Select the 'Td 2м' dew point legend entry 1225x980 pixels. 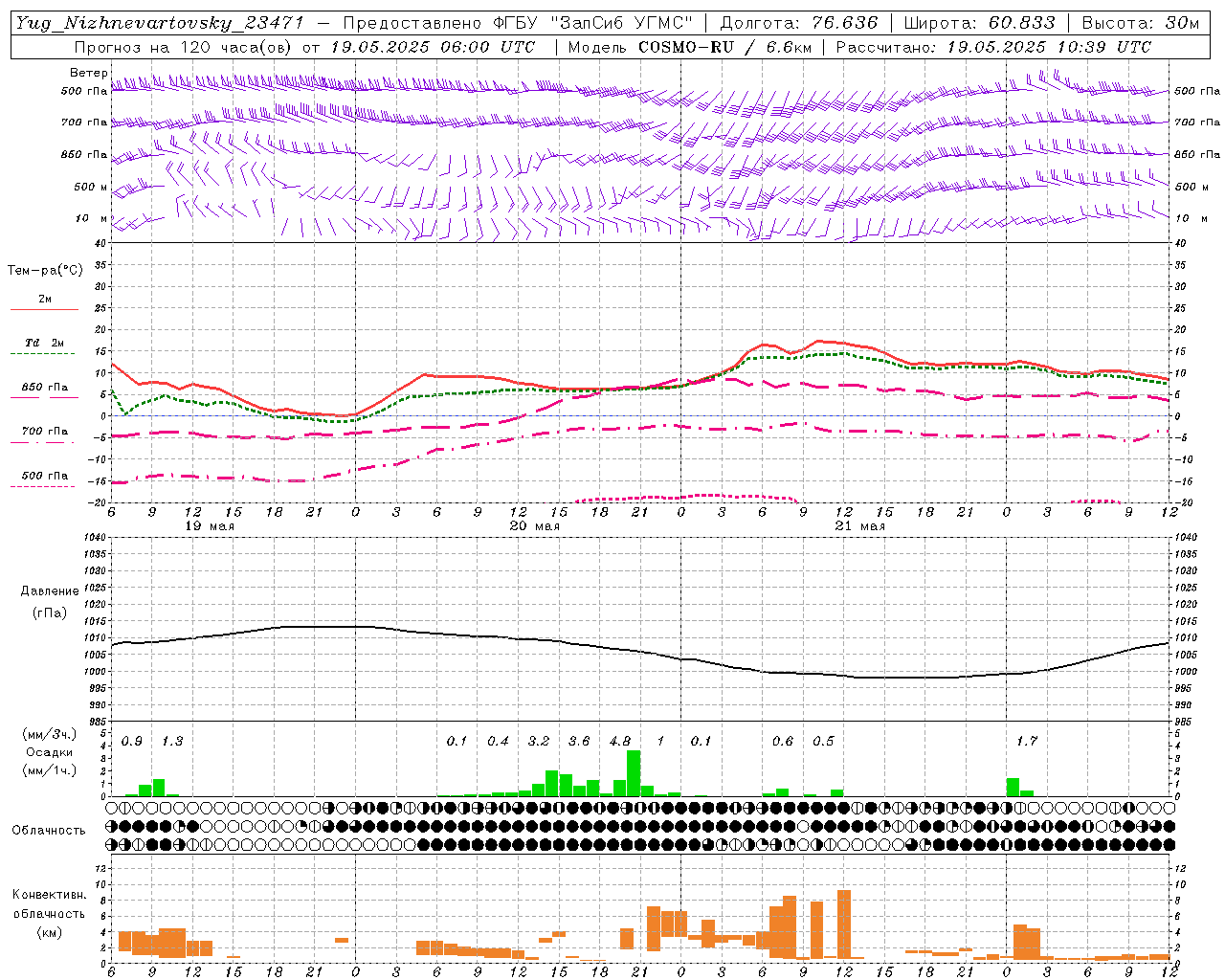point(44,343)
